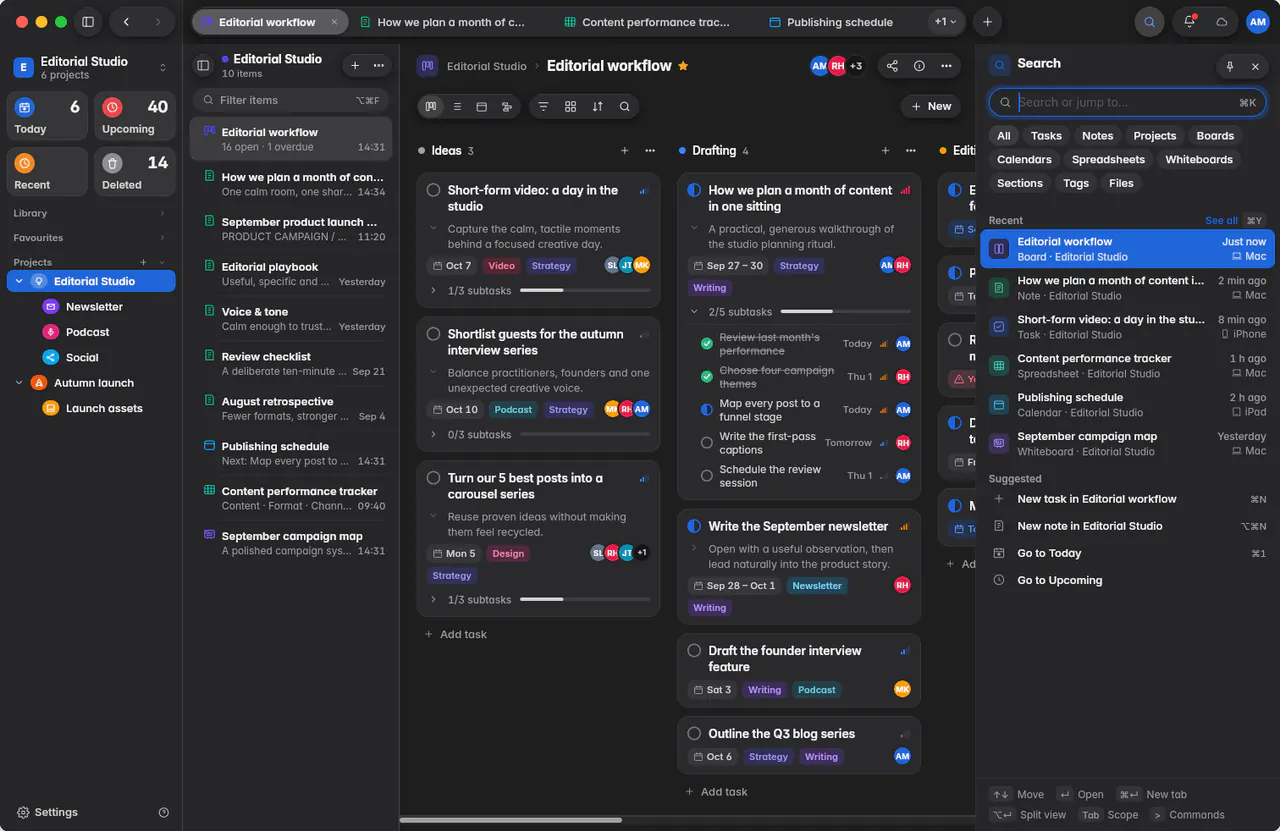Uncheck 'Review last month's performance' subtask
Image resolution: width=1280 pixels, height=831 pixels.
pyautogui.click(x=707, y=344)
